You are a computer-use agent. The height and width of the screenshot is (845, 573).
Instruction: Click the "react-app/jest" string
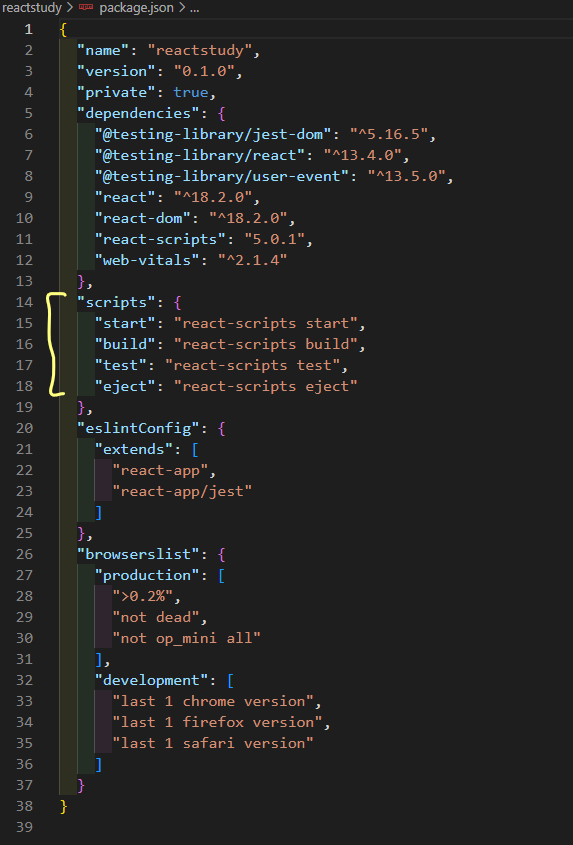tap(182, 491)
